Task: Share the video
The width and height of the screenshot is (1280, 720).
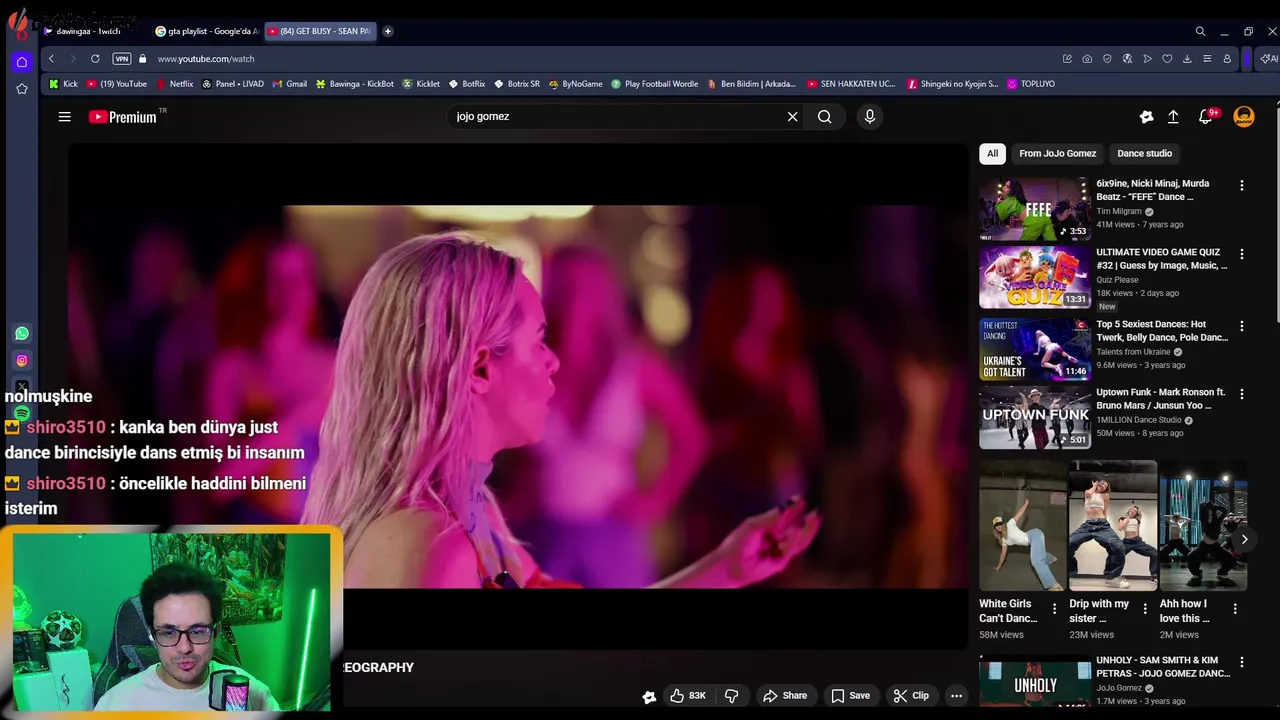Action: tap(785, 696)
